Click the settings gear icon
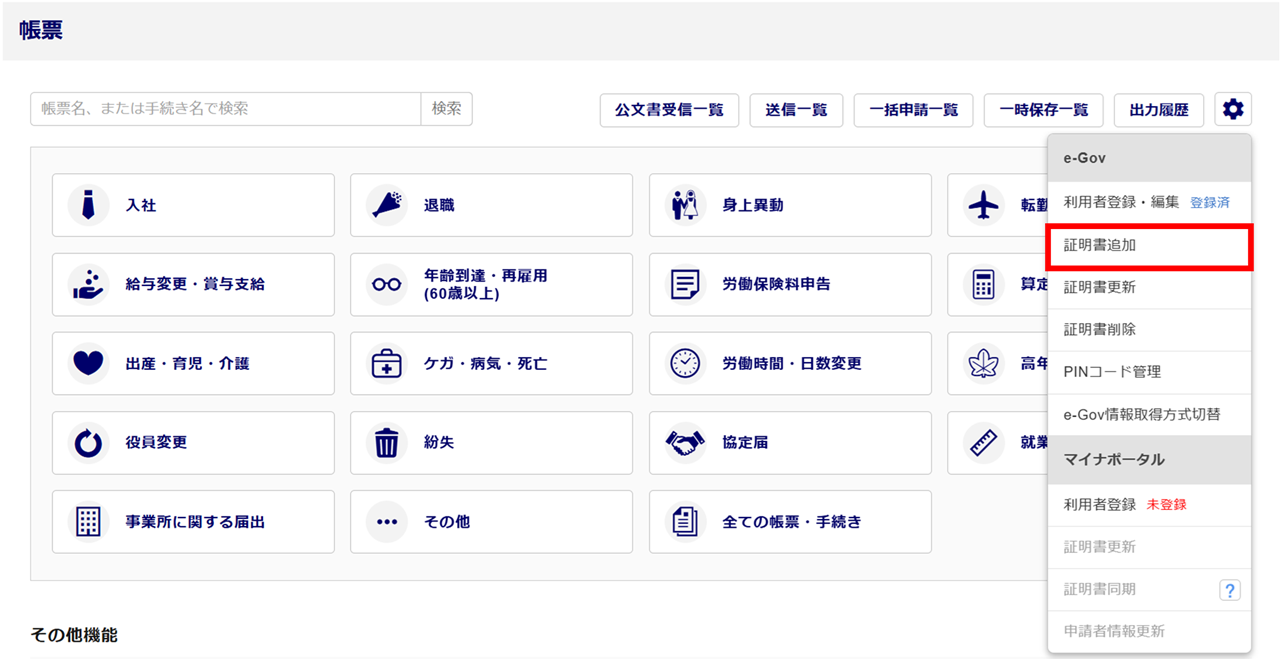 coord(1233,110)
